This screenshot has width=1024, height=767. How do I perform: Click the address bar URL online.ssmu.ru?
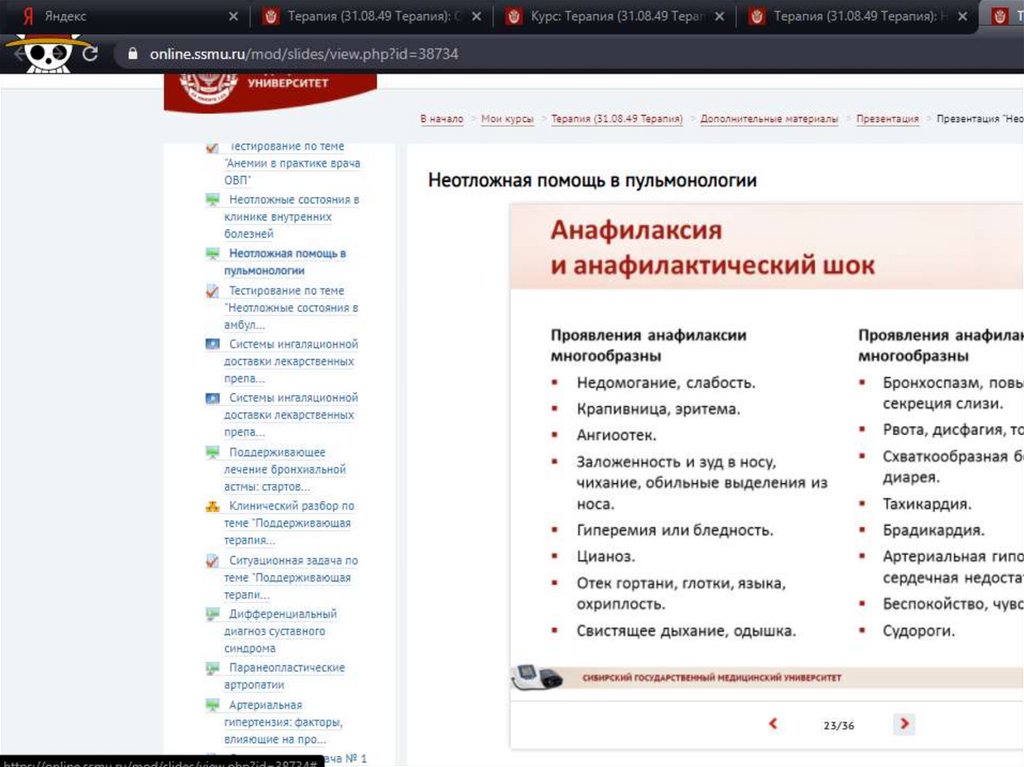[x=304, y=54]
